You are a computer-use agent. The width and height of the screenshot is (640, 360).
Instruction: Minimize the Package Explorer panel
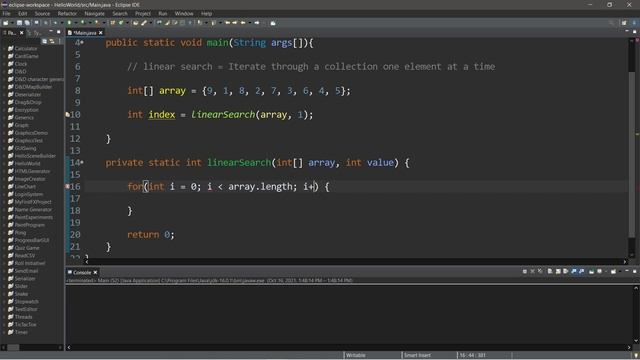[x=51, y=31]
